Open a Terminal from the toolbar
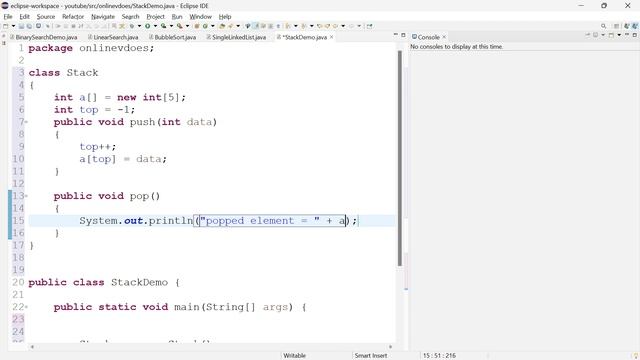Image resolution: width=640 pixels, height=360 pixels. coord(38,26)
